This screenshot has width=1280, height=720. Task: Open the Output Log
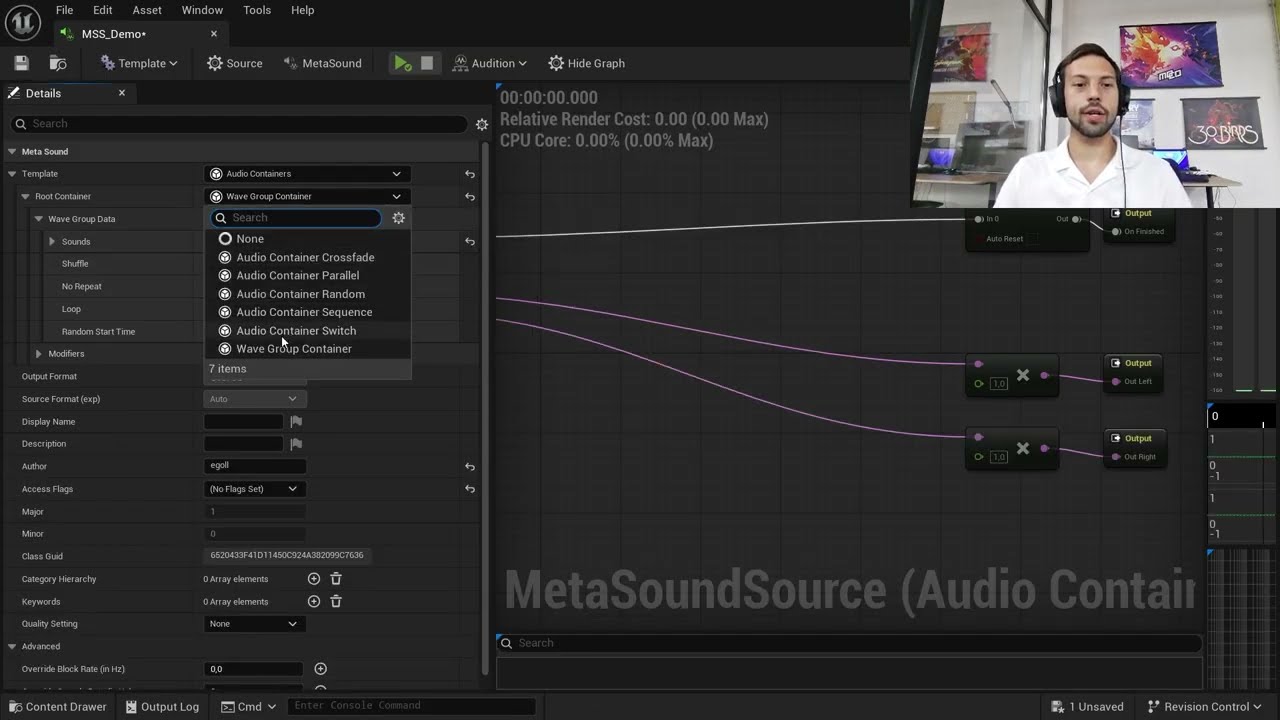click(x=162, y=707)
